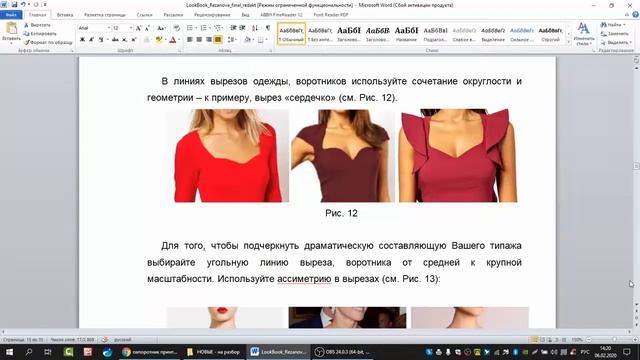Cut selection with Вырезать

pyautogui.click(x=37, y=25)
